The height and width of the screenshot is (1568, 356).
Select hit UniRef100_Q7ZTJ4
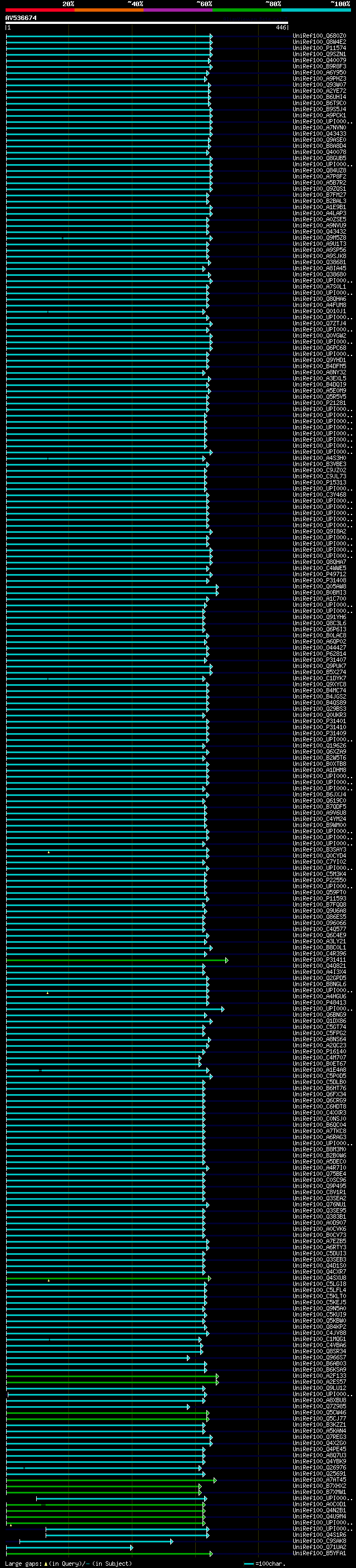[x=319, y=323]
